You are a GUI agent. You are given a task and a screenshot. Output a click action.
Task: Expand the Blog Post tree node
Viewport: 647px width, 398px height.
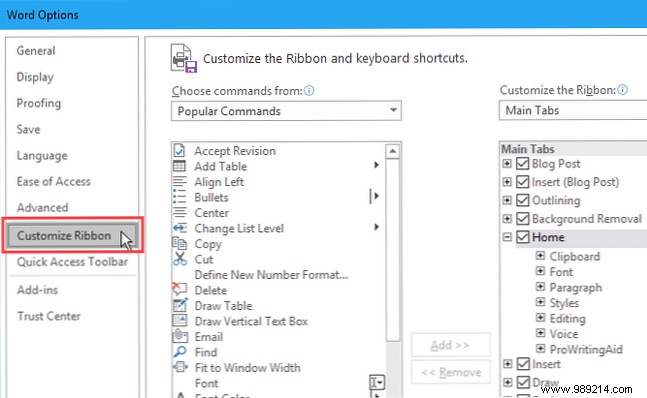[x=507, y=164]
